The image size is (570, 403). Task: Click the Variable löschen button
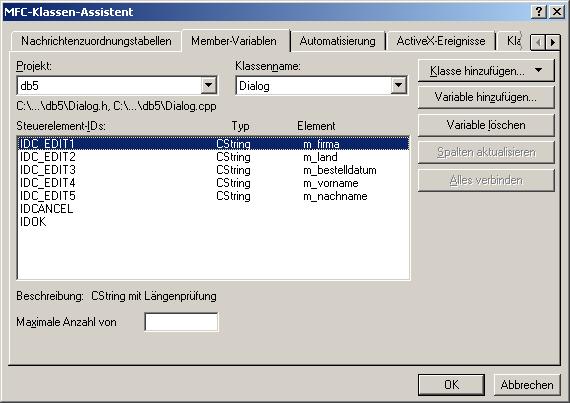click(486, 125)
